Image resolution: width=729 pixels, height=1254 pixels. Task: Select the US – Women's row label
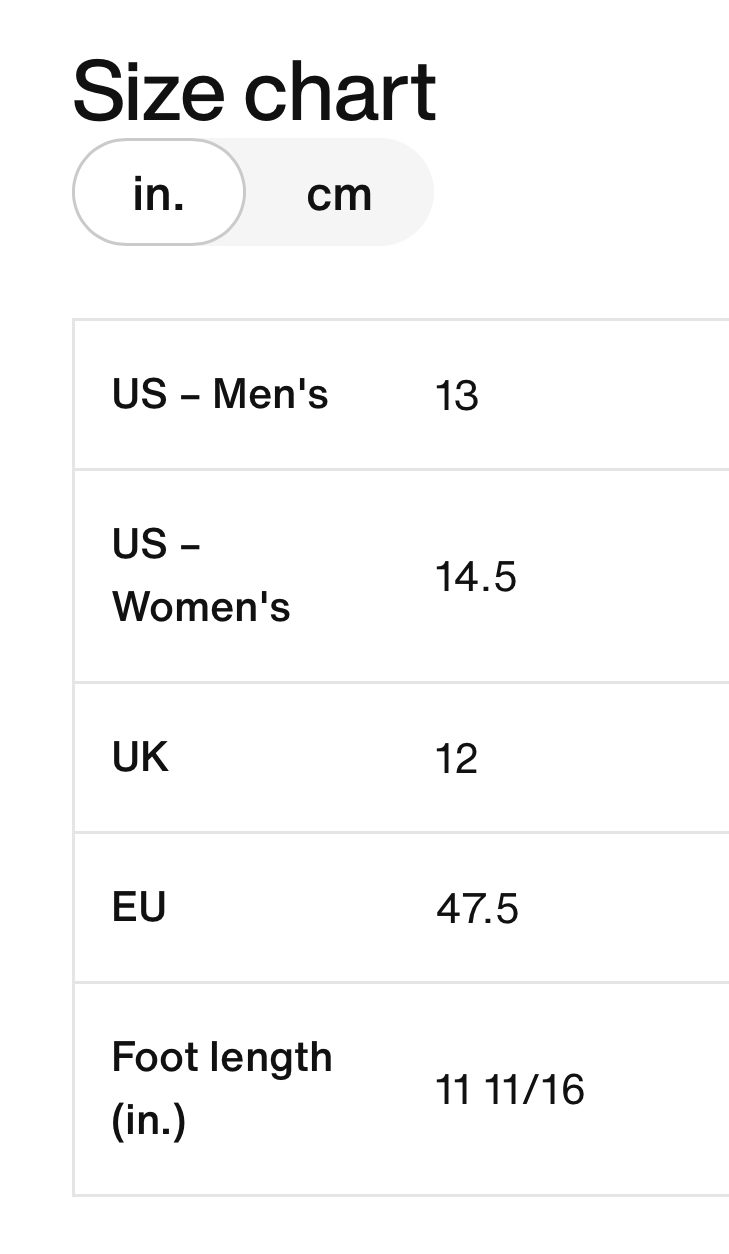click(x=201, y=576)
